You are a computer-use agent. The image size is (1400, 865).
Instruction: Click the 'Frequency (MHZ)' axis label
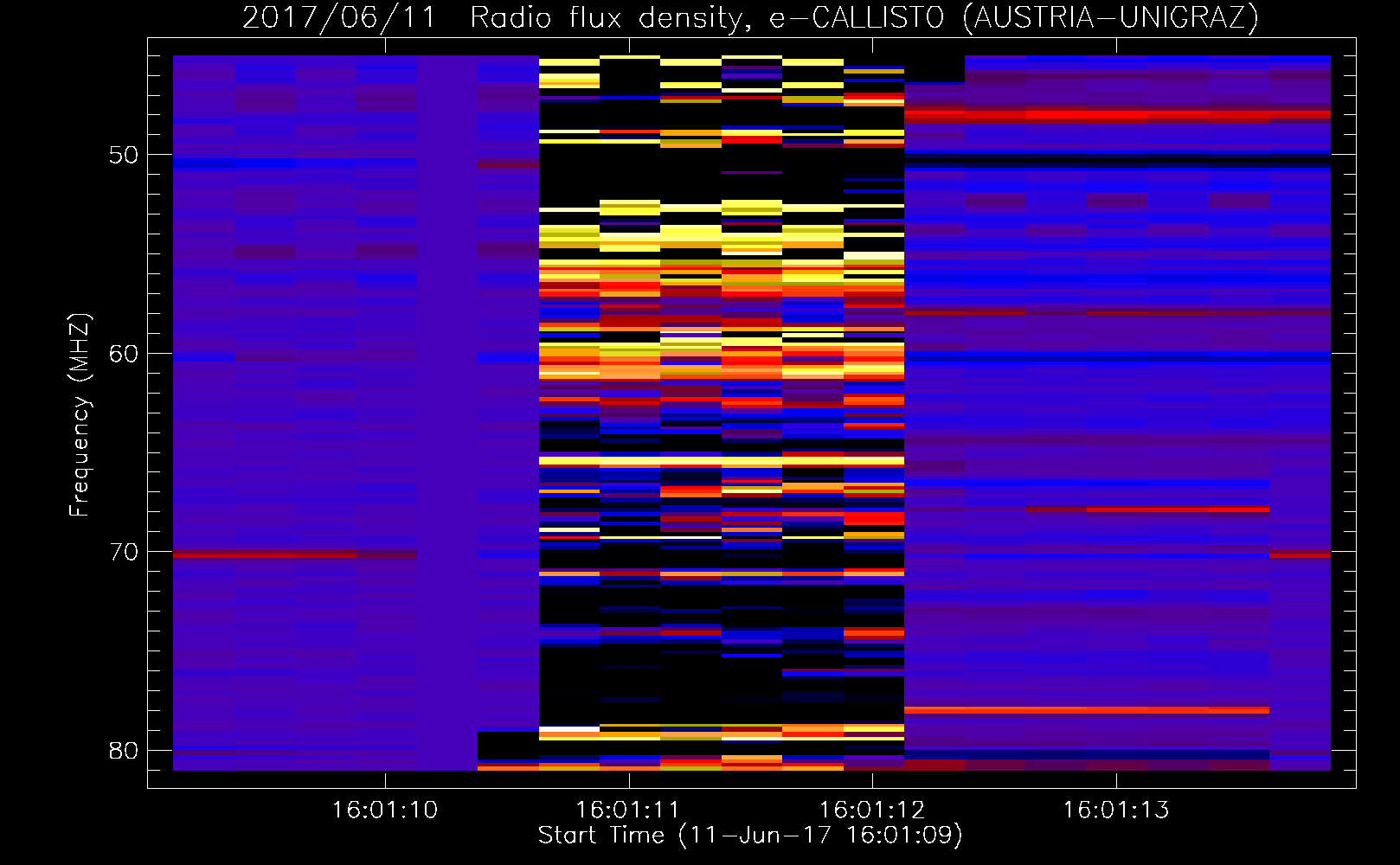80,415
